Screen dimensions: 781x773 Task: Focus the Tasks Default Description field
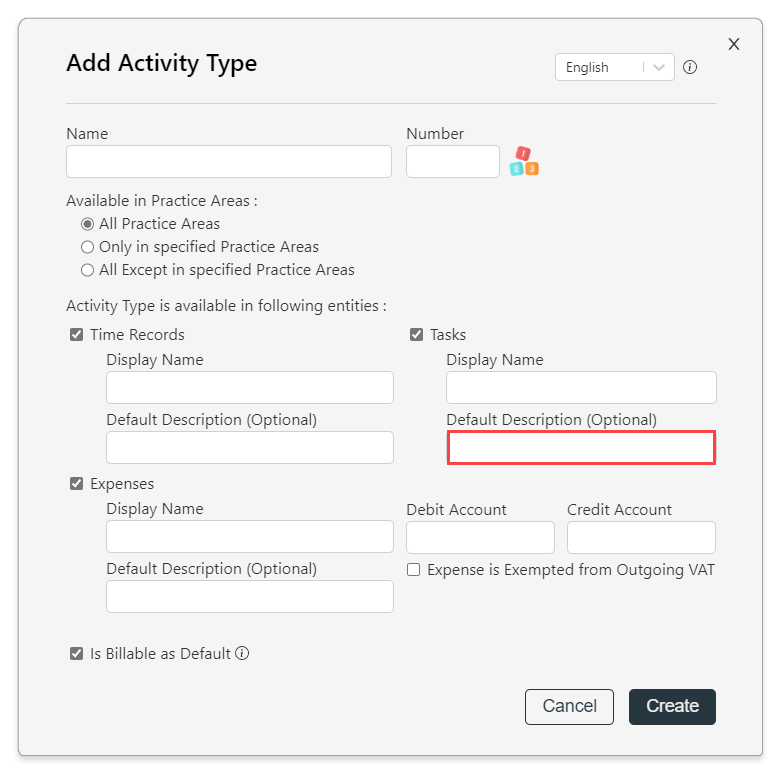[x=581, y=448]
